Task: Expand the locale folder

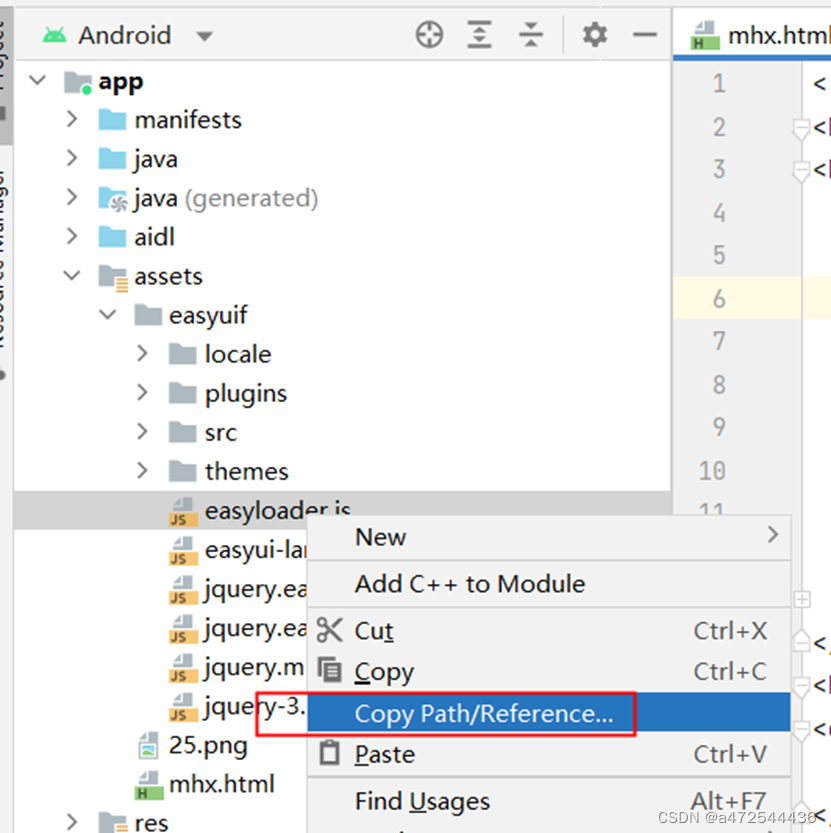Action: pos(142,354)
